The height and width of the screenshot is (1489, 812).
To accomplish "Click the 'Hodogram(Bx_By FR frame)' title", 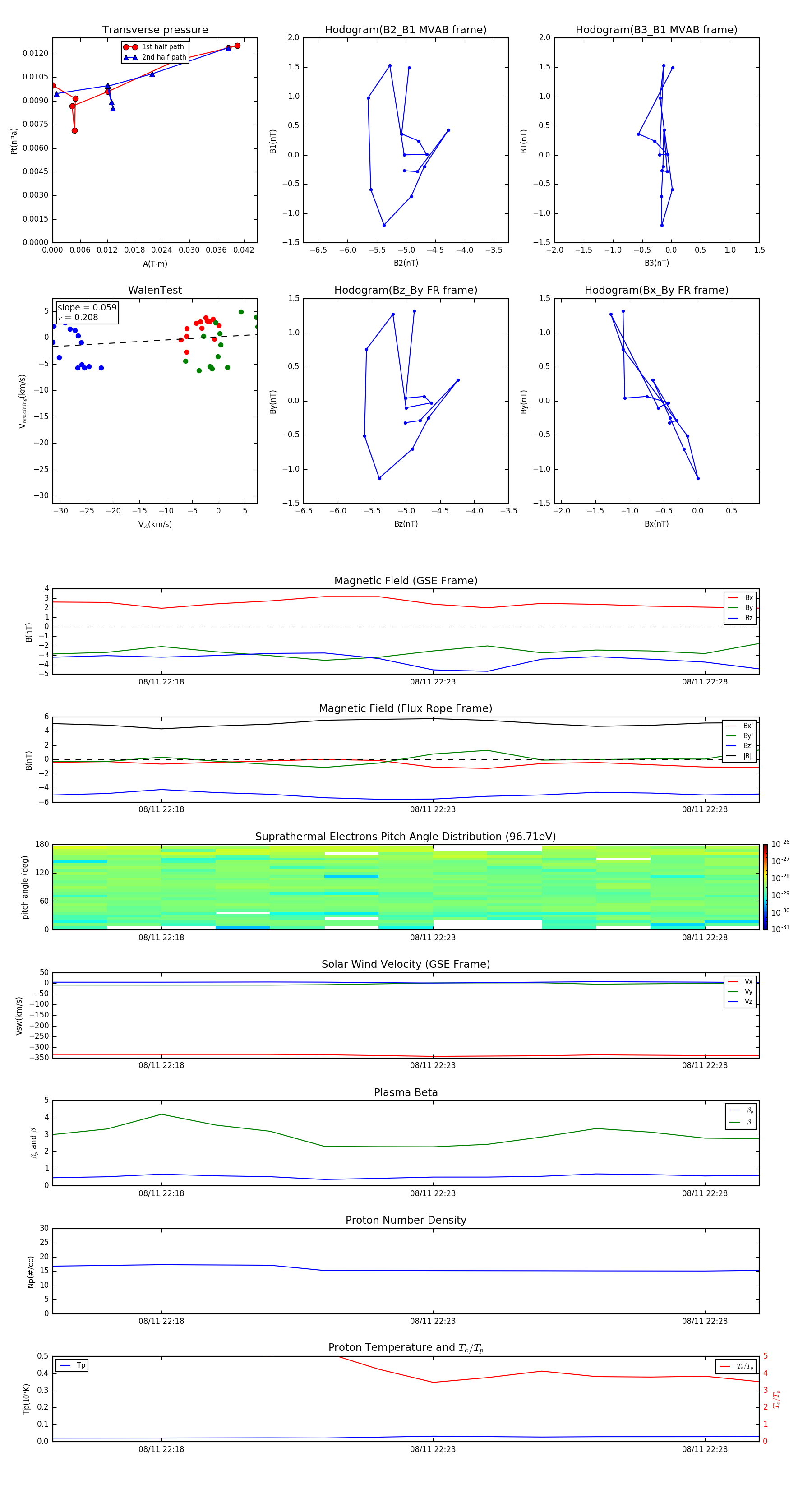I will (656, 290).
